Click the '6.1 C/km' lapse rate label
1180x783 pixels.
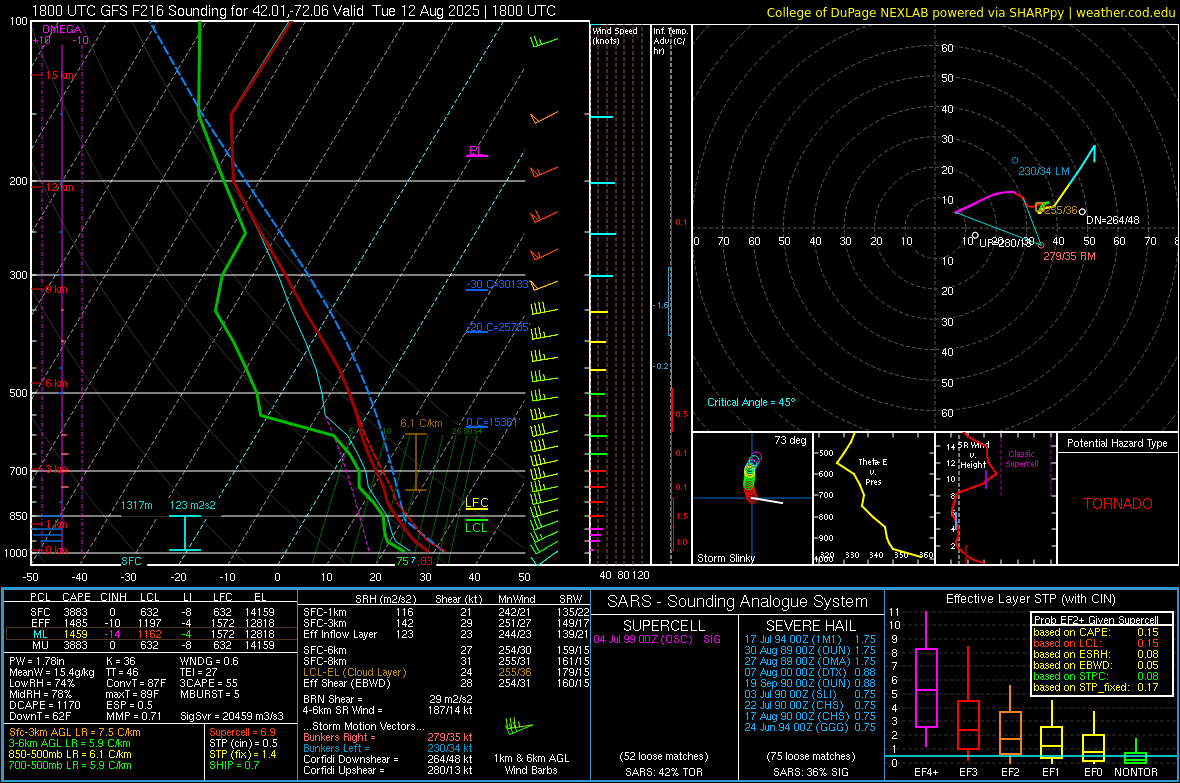coord(421,423)
